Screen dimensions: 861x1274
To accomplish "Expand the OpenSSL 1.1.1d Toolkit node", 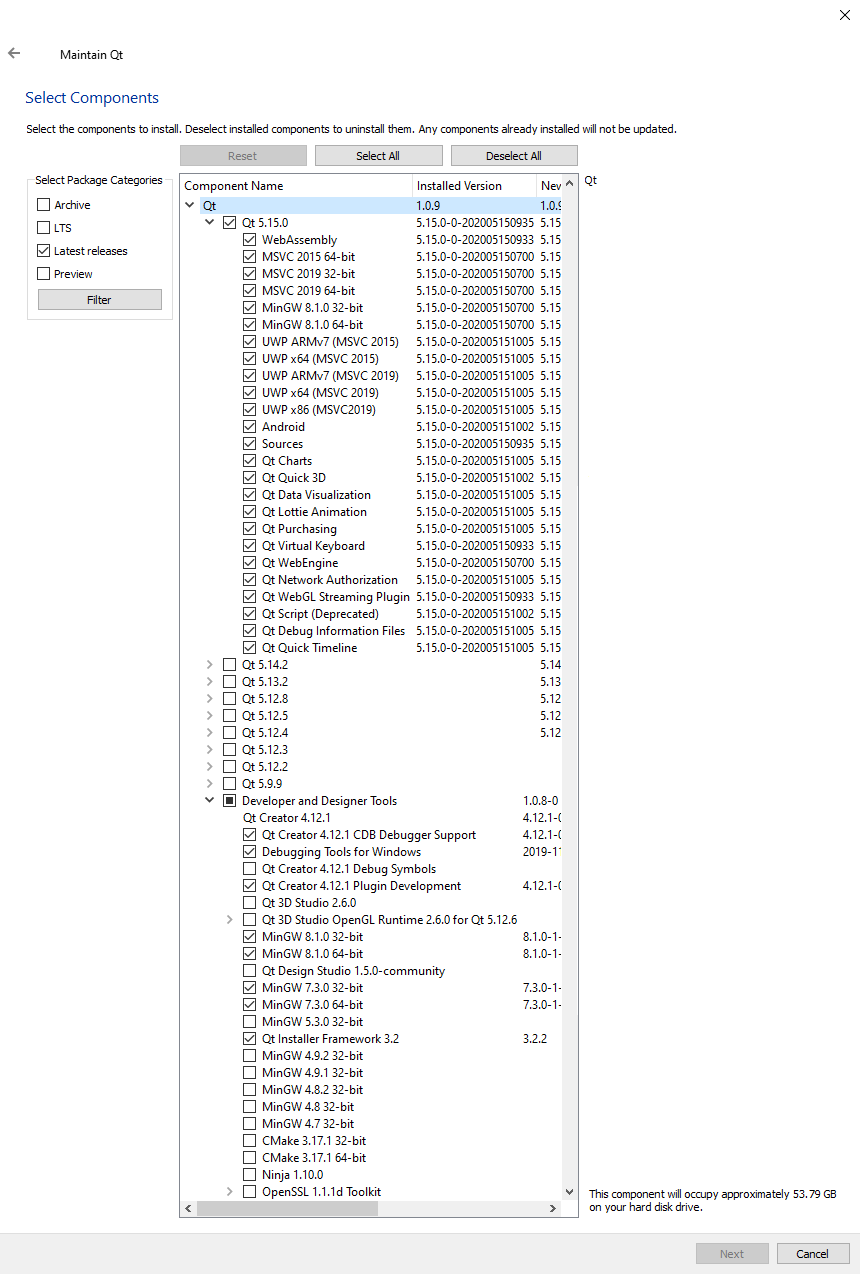I will pyautogui.click(x=230, y=1192).
